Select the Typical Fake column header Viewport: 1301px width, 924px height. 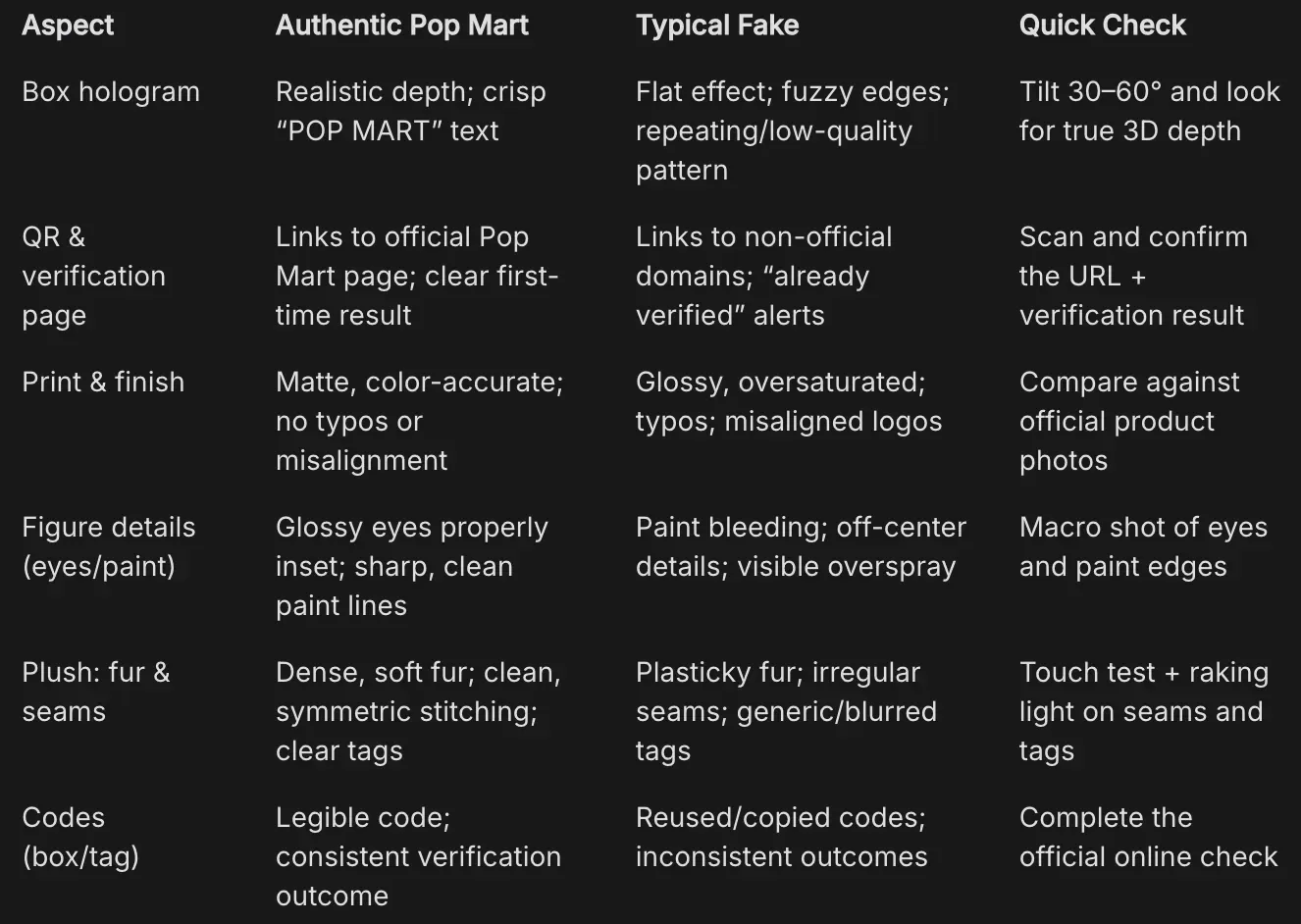[x=716, y=26]
